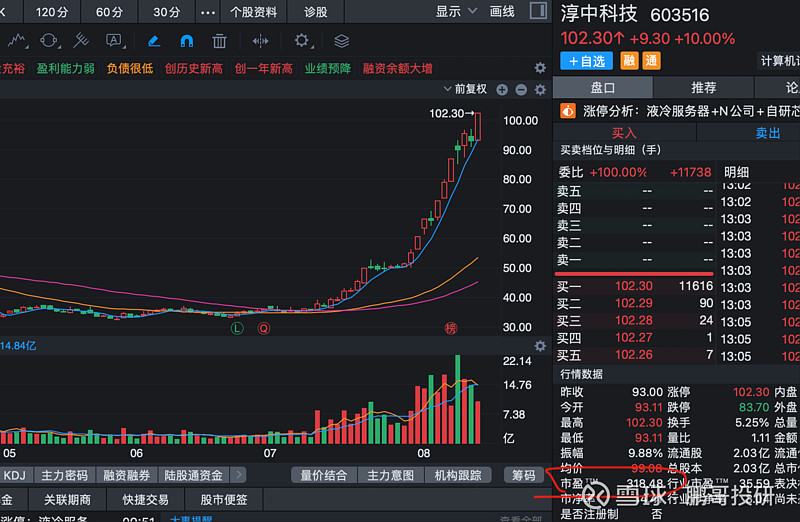Click the red 买入 button
Screen dimensions: 800x522
(624, 133)
